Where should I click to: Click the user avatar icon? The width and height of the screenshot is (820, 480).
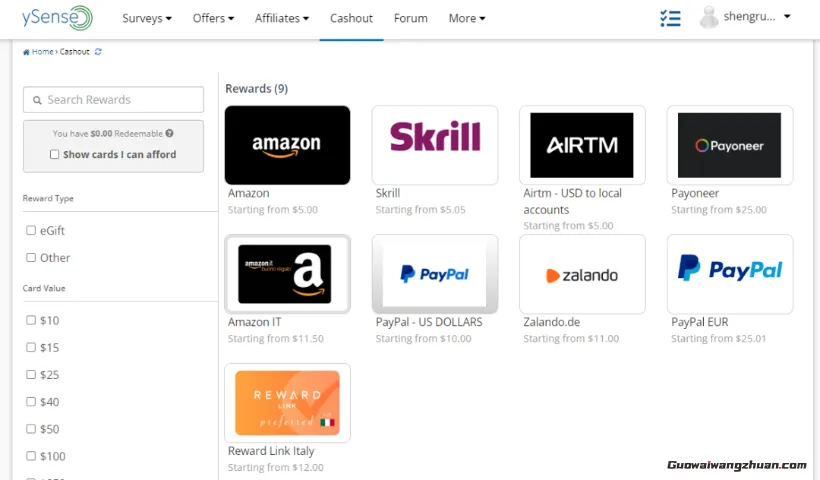709,17
